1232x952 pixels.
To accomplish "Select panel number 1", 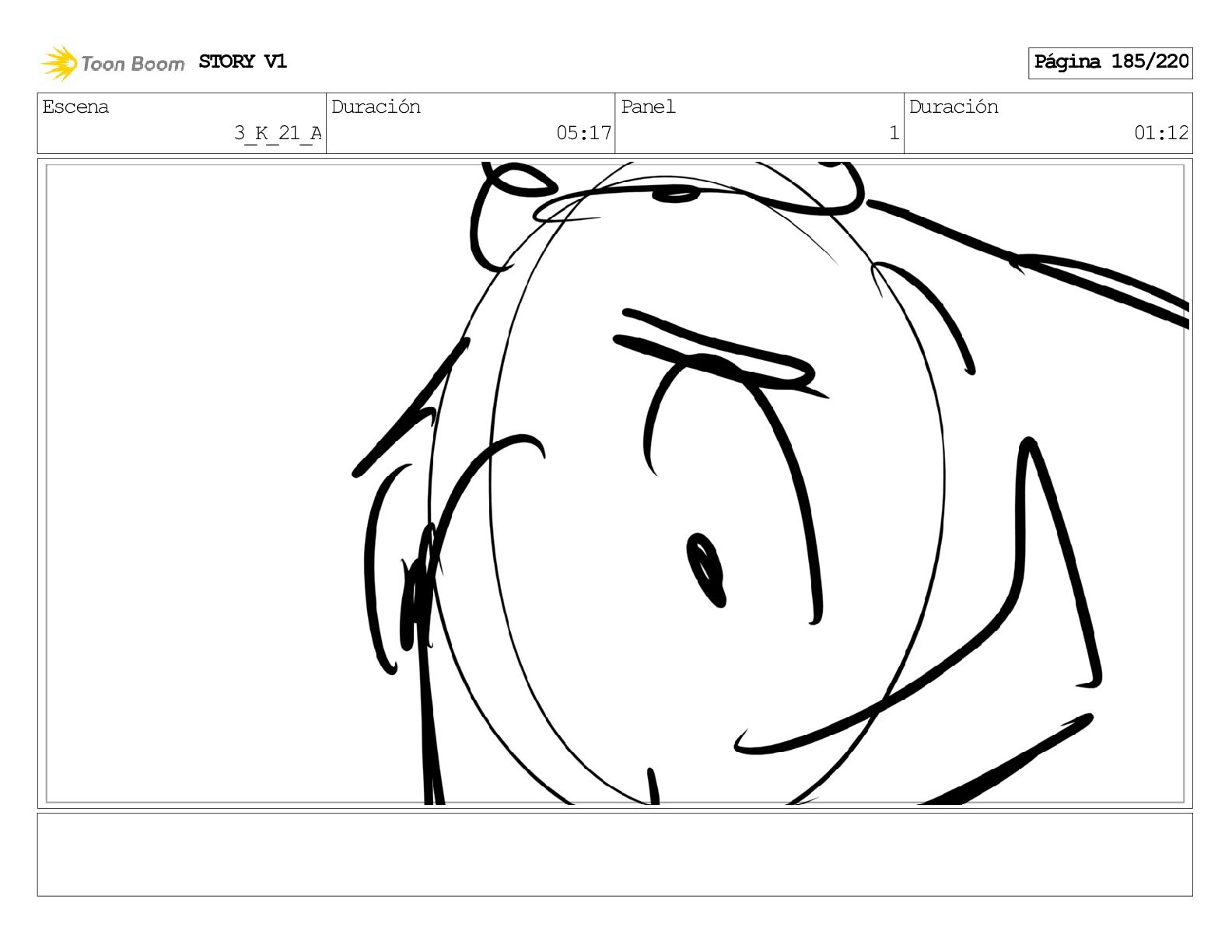I will (894, 133).
